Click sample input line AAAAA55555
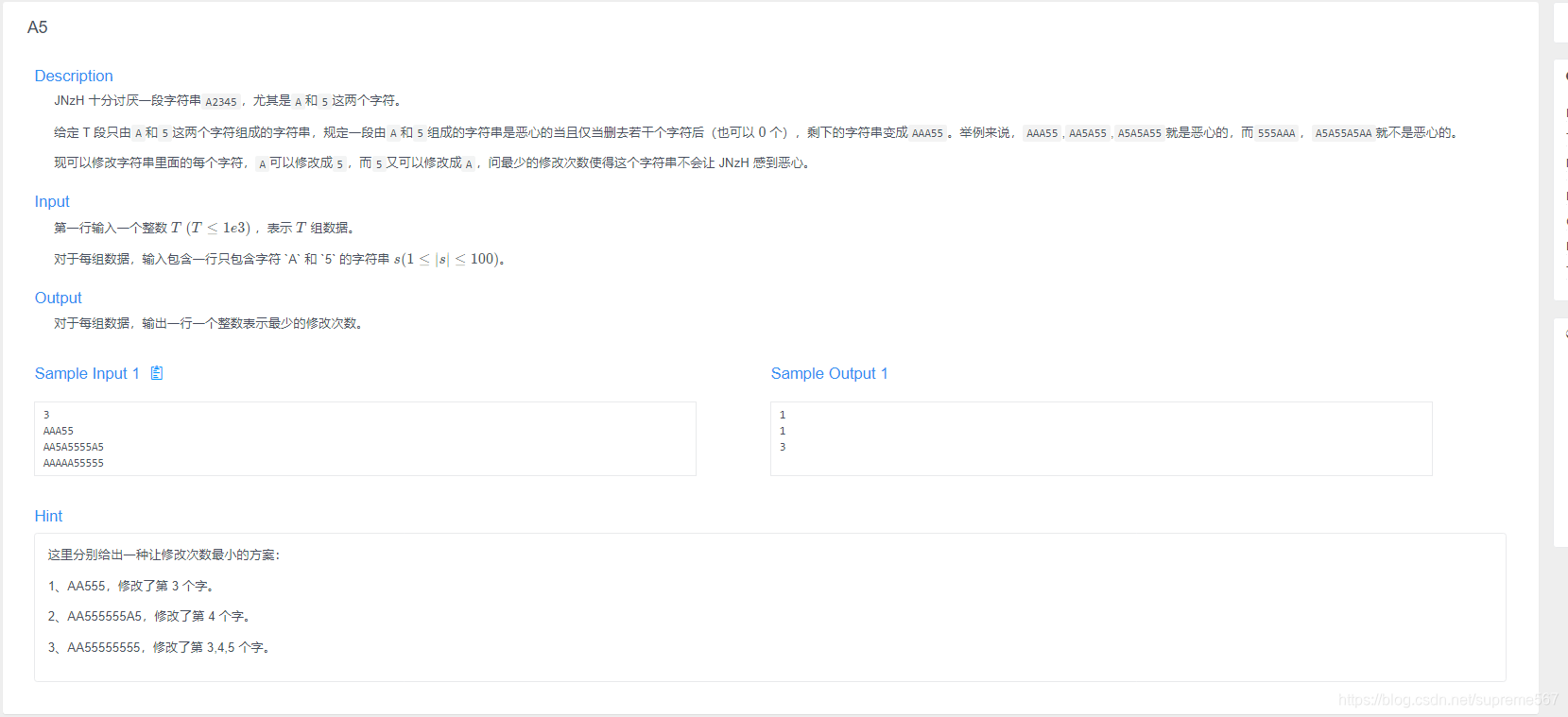Image resolution: width=1568 pixels, height=717 pixels. click(x=74, y=463)
